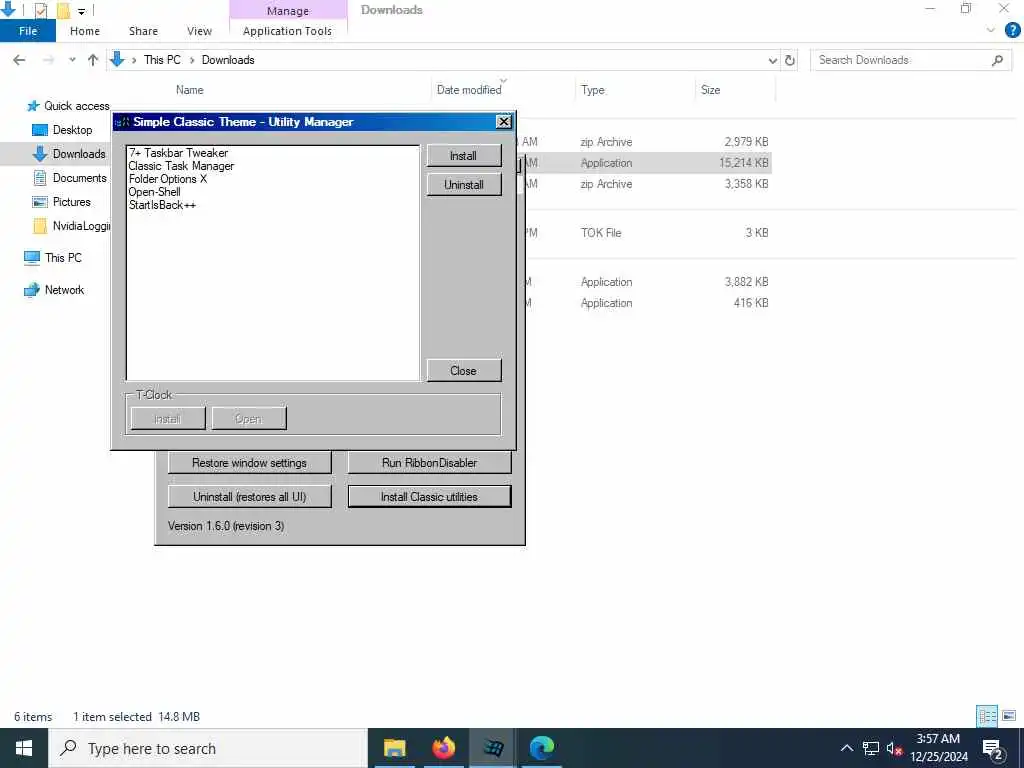Refresh the Downloads folder view

click(790, 61)
